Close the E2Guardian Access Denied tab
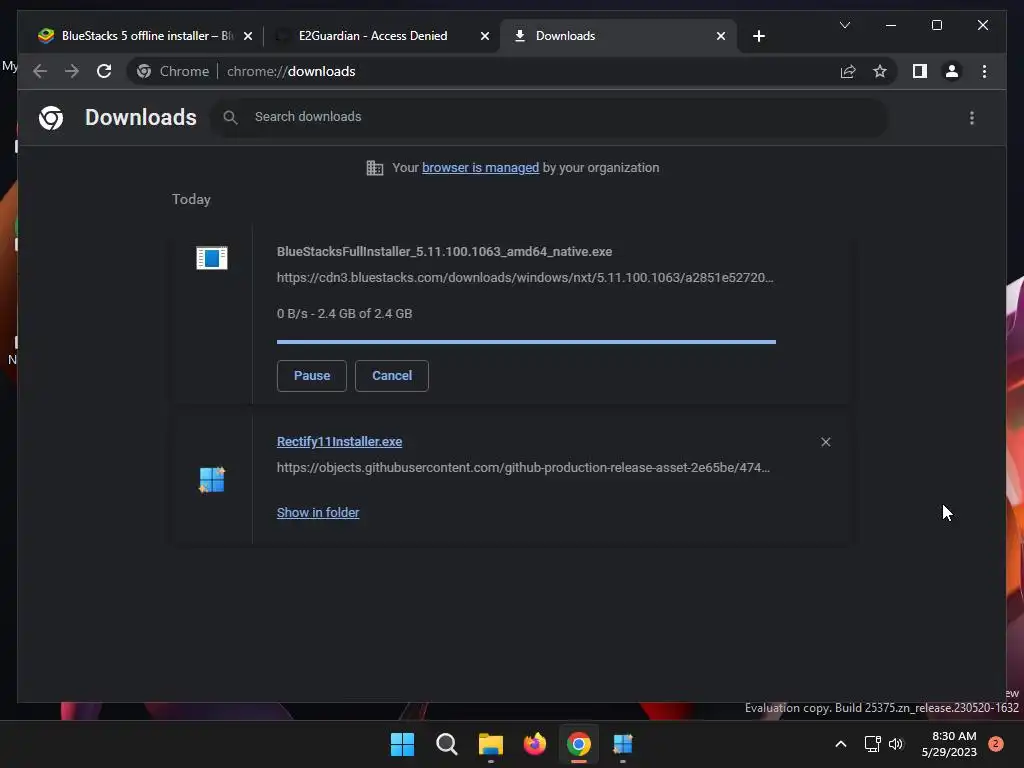This screenshot has width=1024, height=768. point(485,36)
